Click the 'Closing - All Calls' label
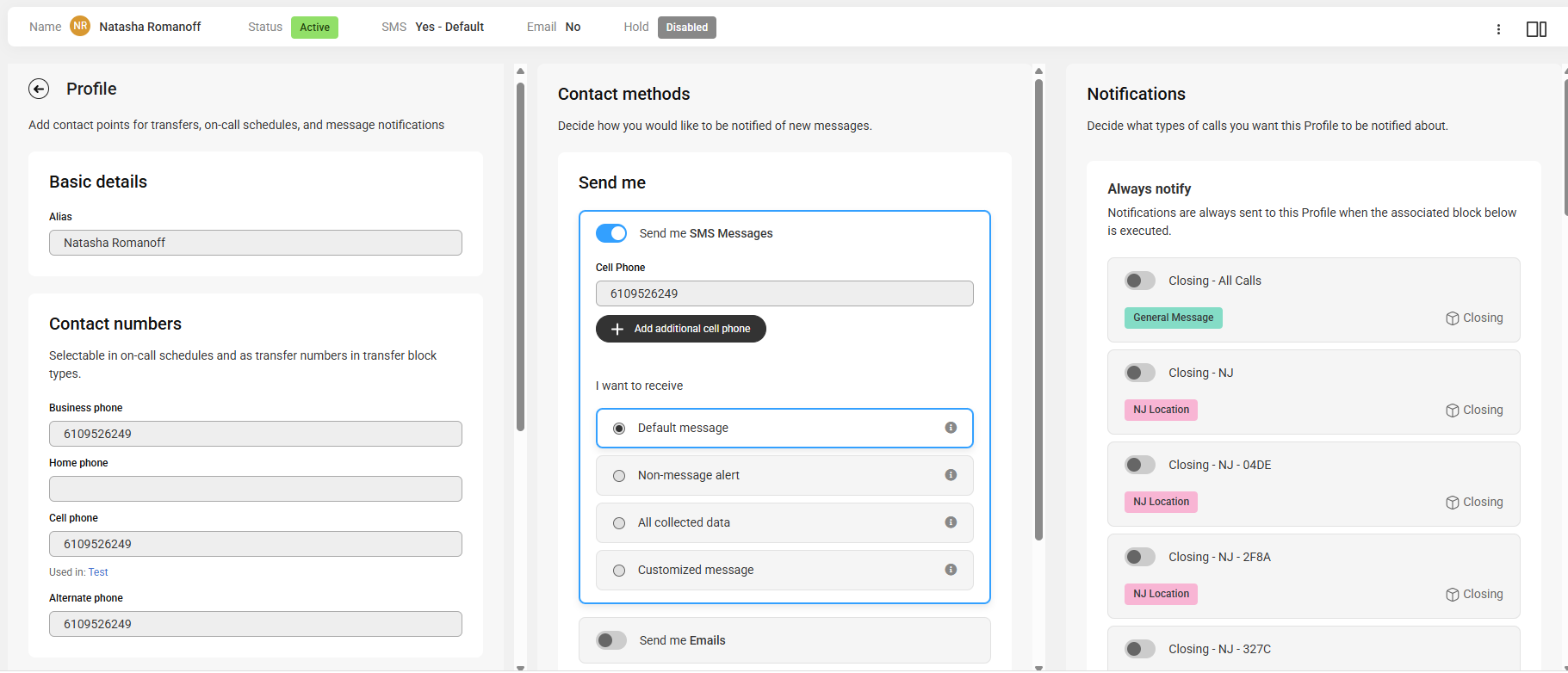 (x=1214, y=281)
